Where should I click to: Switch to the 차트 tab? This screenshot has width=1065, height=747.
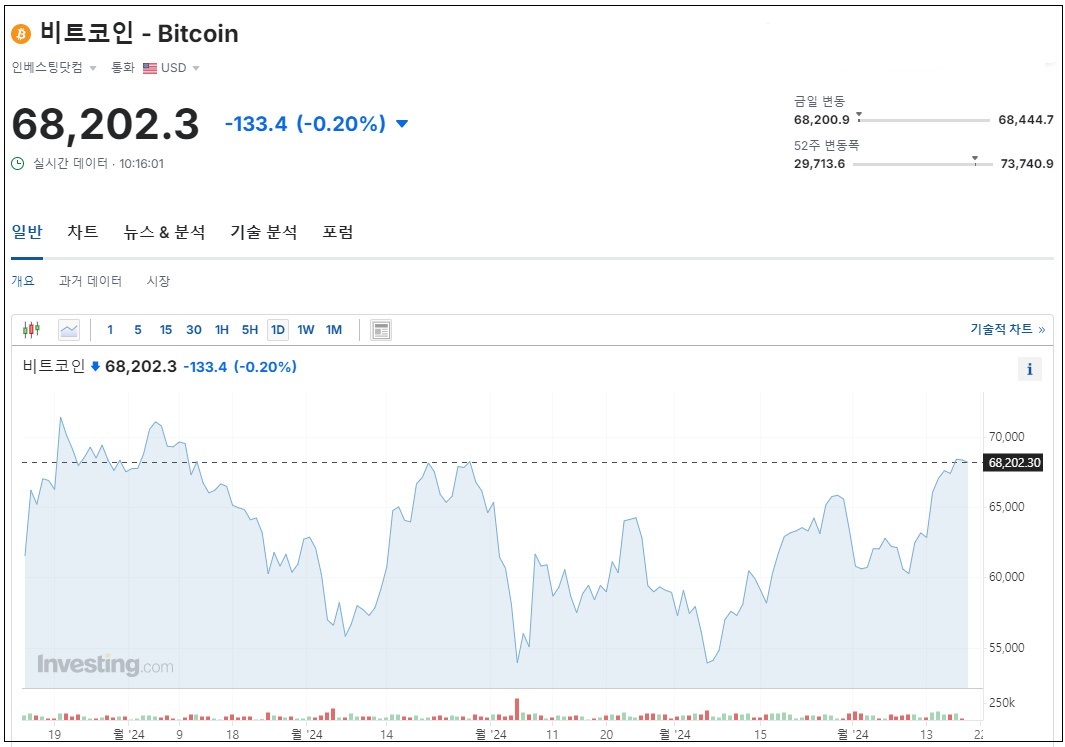click(83, 232)
